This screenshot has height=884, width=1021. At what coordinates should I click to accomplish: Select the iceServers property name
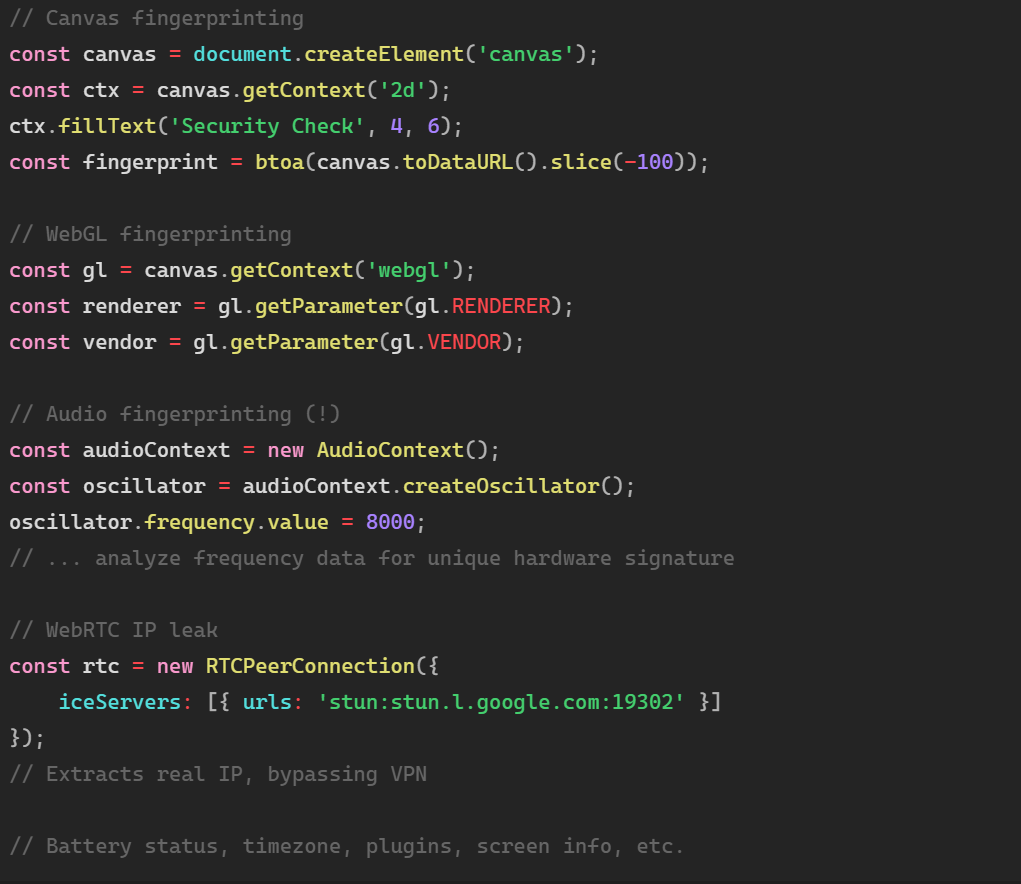[120, 701]
